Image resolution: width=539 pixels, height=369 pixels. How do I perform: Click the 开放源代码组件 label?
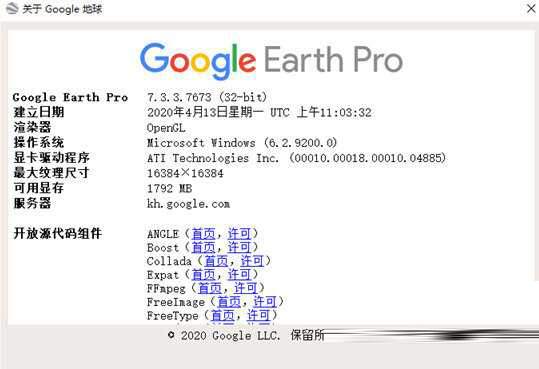(x=57, y=233)
